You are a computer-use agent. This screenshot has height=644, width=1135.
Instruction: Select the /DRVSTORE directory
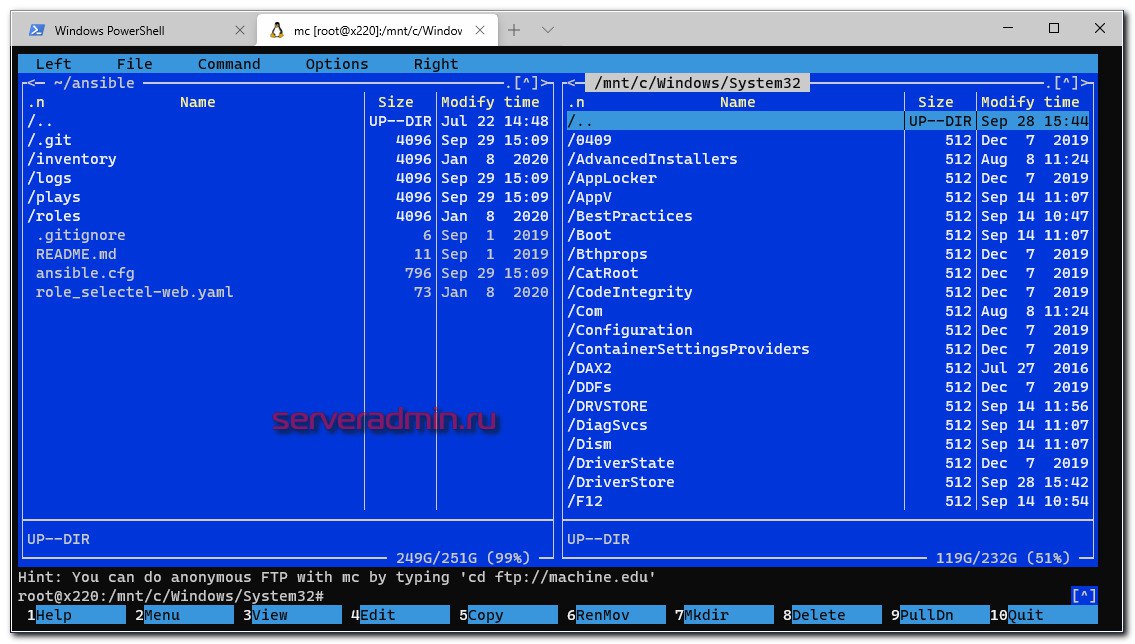point(828,406)
